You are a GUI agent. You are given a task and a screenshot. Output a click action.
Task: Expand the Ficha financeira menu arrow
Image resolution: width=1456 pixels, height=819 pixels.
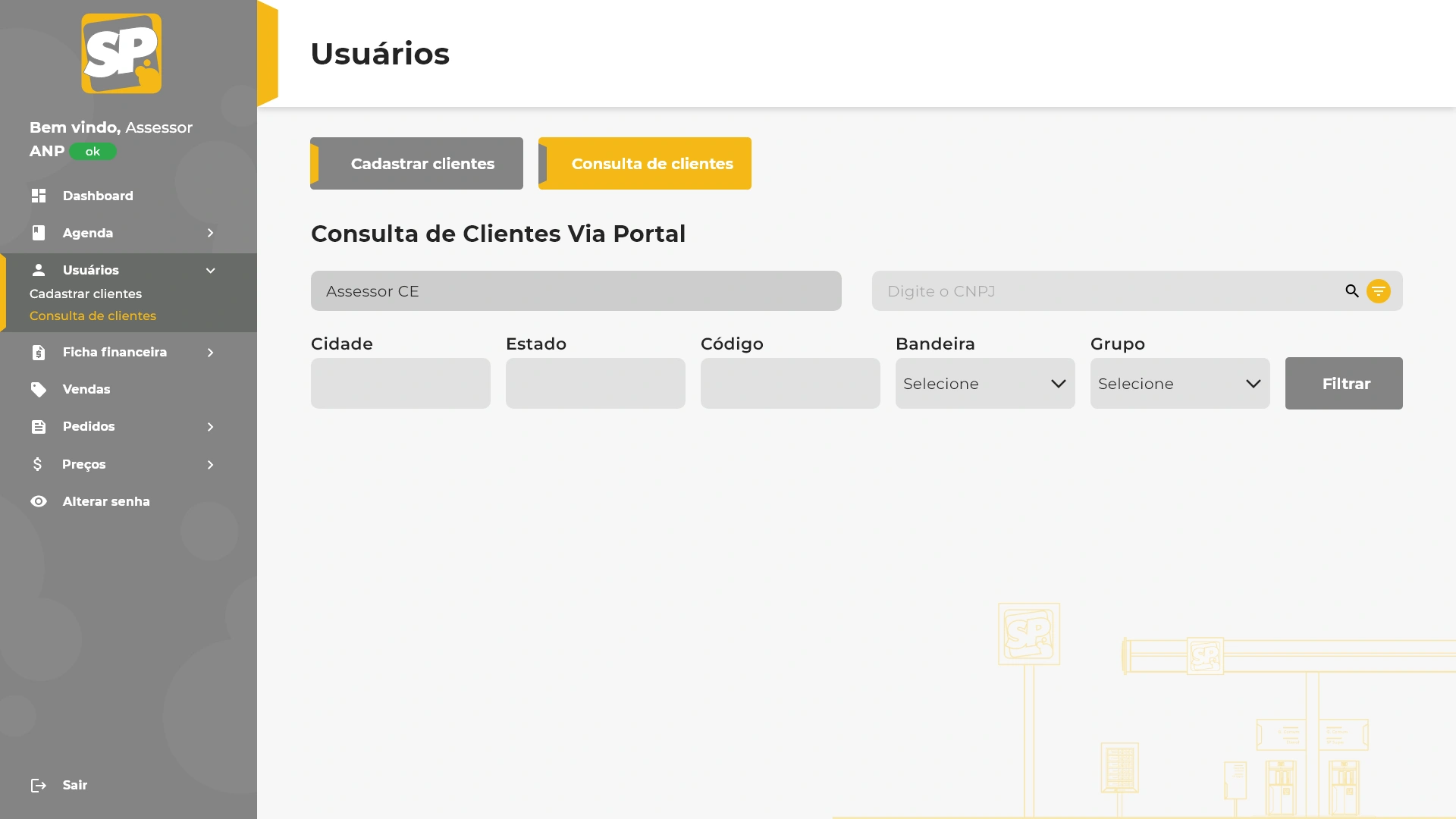pos(211,353)
